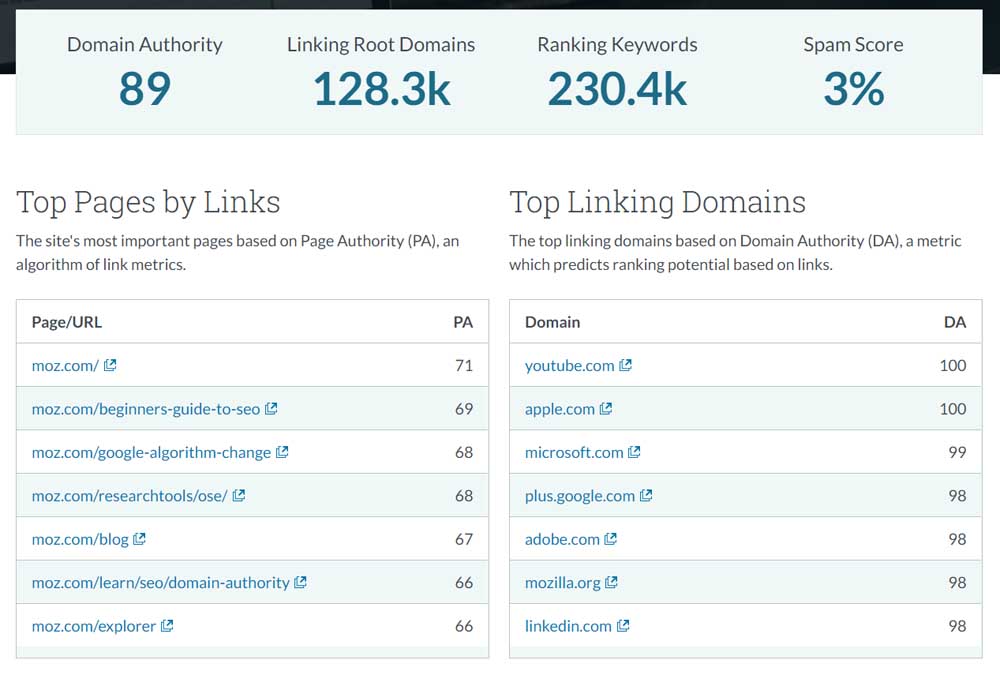1000x675 pixels.
Task: Click external icon beside beginners-guide-to-seo URL
Action: pyautogui.click(x=271, y=408)
